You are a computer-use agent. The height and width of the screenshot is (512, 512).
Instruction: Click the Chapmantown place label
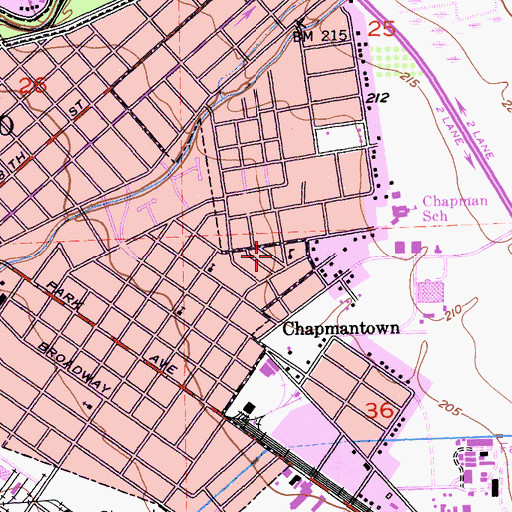(341, 329)
